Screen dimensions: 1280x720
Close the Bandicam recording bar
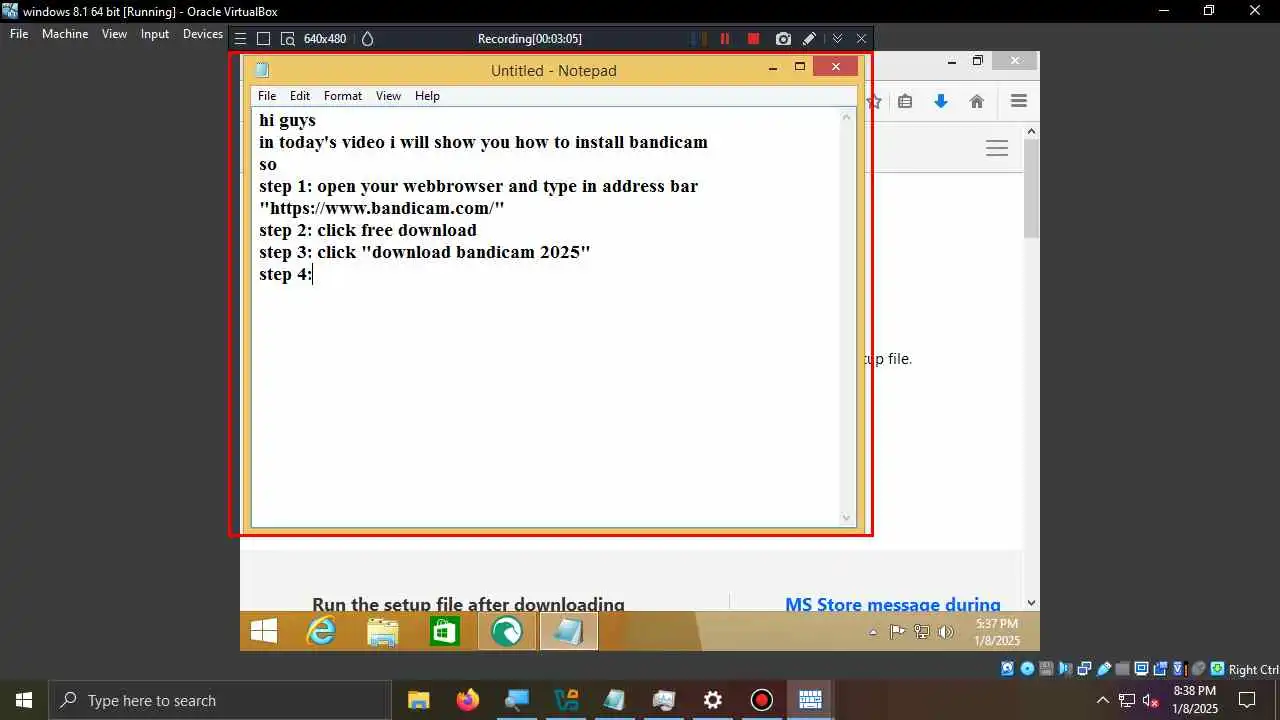point(861,39)
